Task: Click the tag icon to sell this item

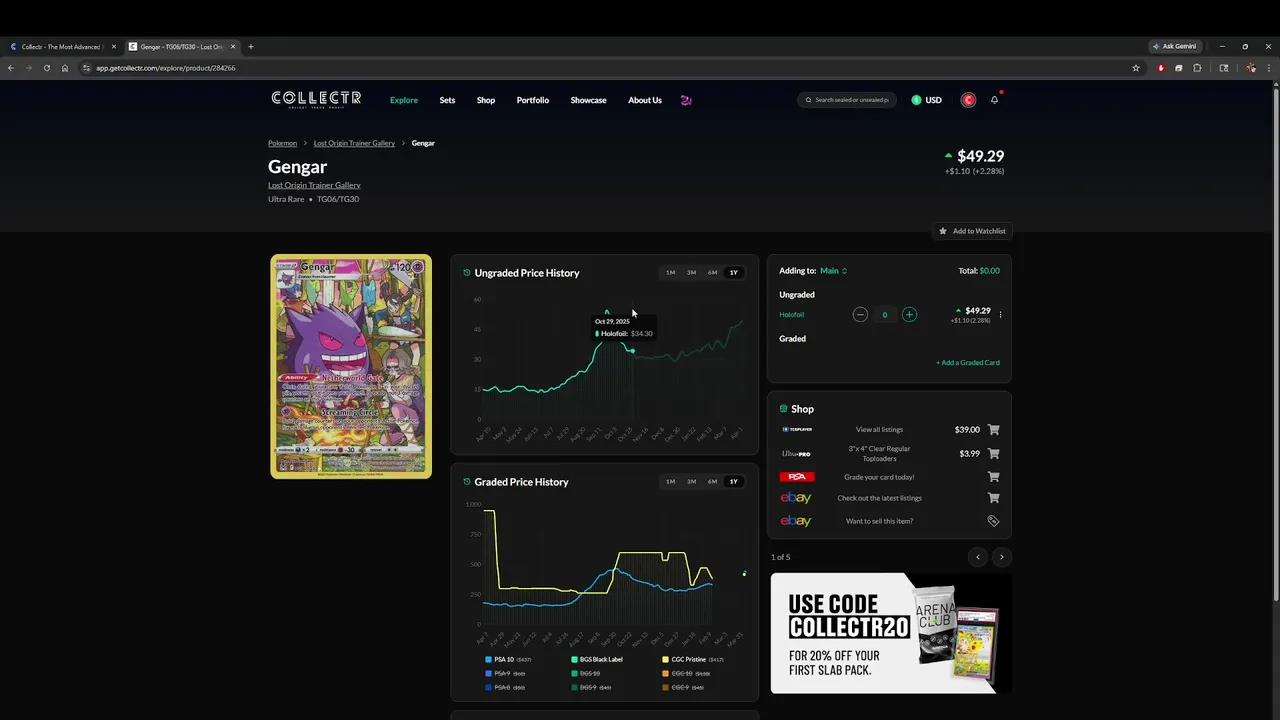Action: point(993,521)
